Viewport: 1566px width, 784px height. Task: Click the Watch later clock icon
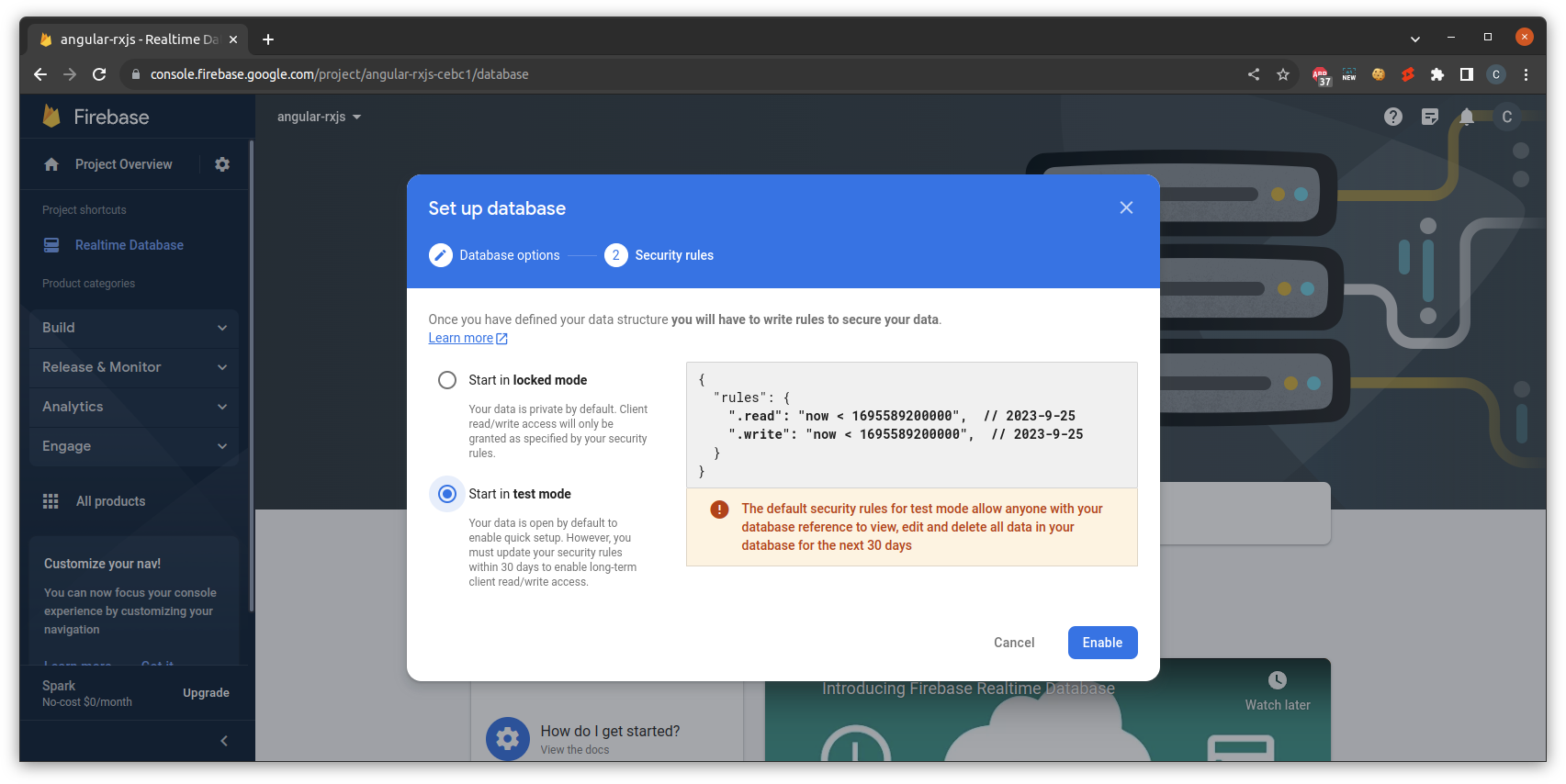(1278, 680)
